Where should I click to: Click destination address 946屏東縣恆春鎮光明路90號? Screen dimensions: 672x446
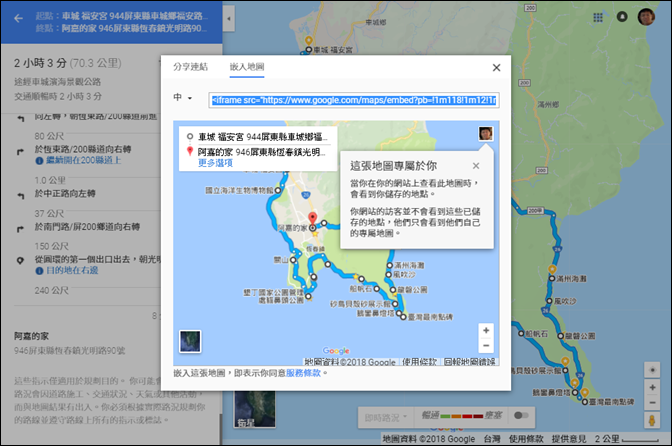(x=69, y=351)
